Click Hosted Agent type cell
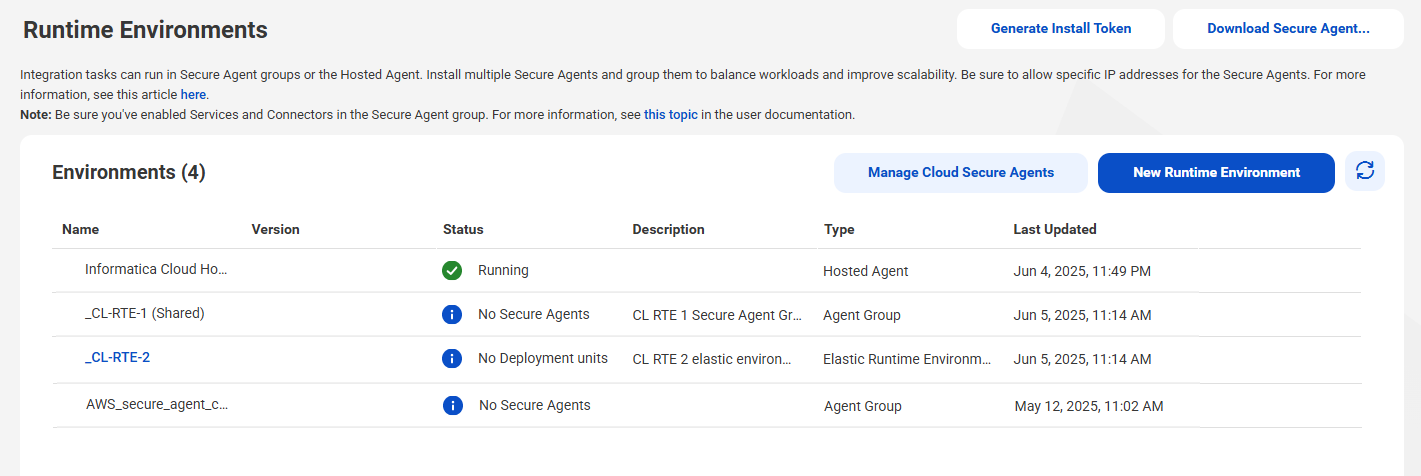This screenshot has height=476, width=1421. click(866, 271)
